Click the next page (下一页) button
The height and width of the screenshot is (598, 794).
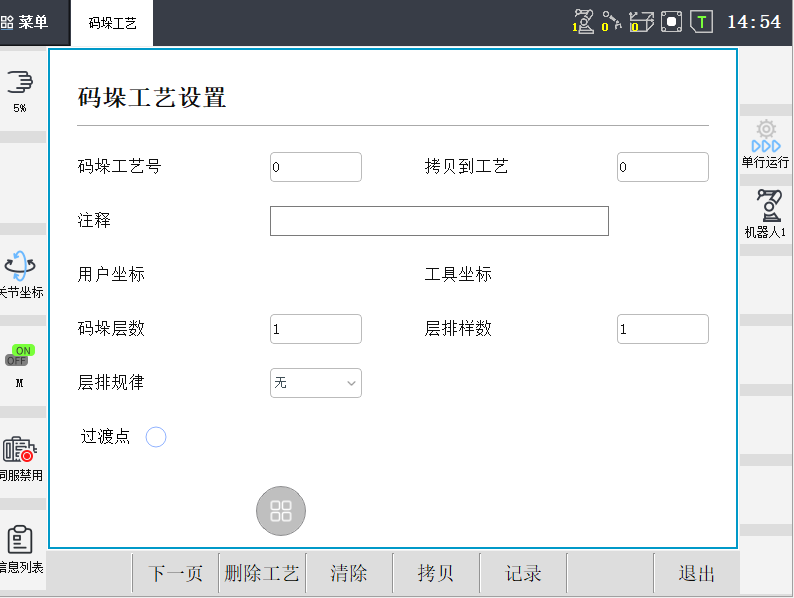pos(176,574)
